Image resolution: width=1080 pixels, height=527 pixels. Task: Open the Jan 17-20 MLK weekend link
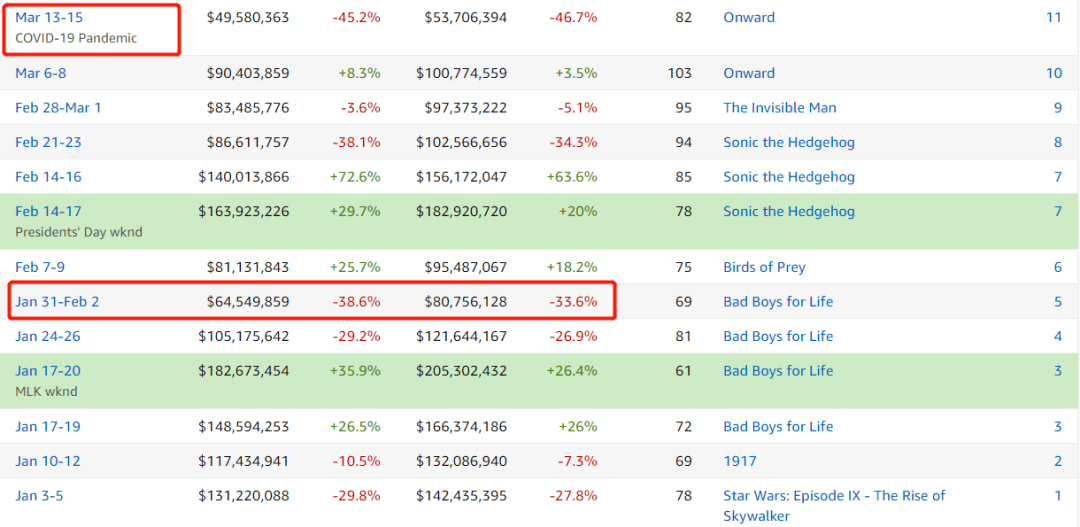[x=48, y=371]
